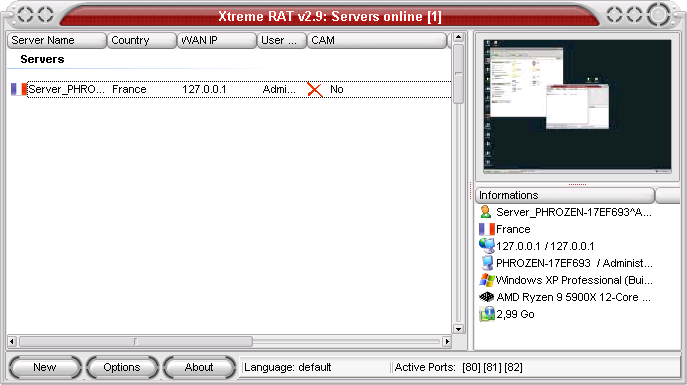Click the horizontal scrollbar left arrow
687x385 pixels.
12,341
